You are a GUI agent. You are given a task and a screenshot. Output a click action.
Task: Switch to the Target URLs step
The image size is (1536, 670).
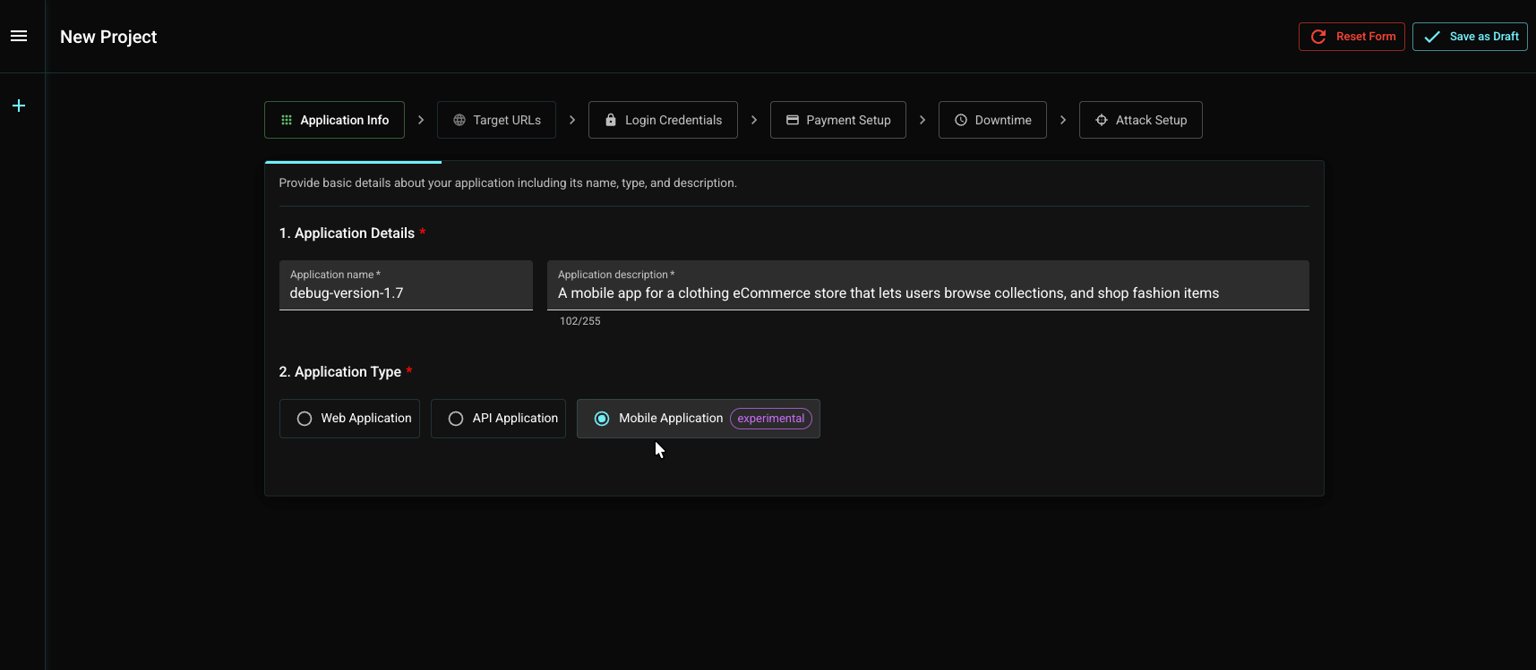[x=497, y=120]
